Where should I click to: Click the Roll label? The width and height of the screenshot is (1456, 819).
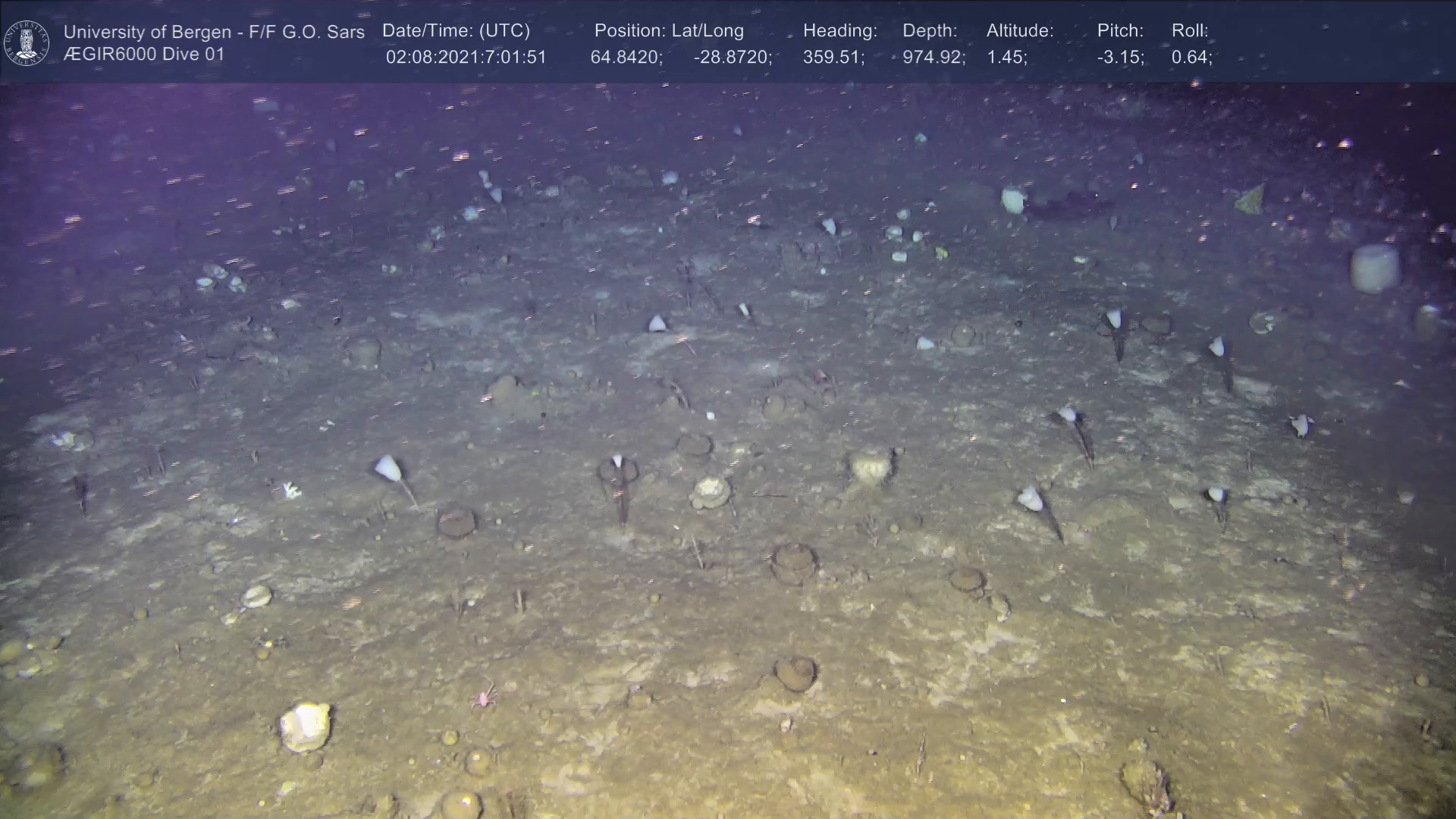point(1190,30)
